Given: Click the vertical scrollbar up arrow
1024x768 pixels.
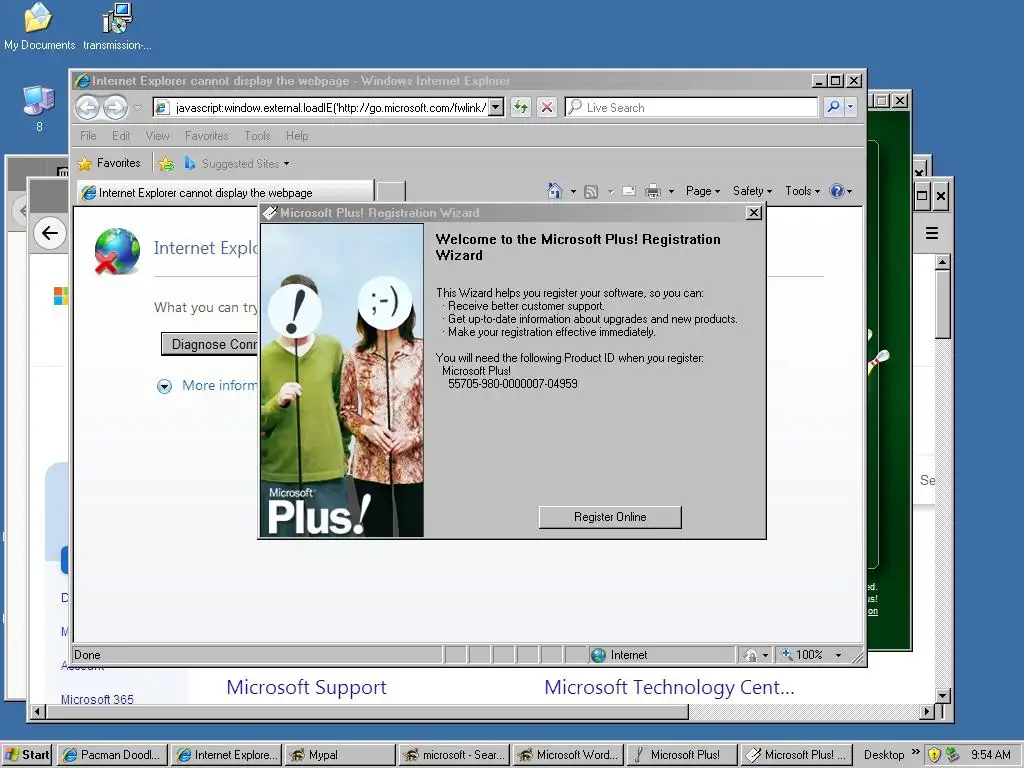Looking at the screenshot, I should click(942, 263).
